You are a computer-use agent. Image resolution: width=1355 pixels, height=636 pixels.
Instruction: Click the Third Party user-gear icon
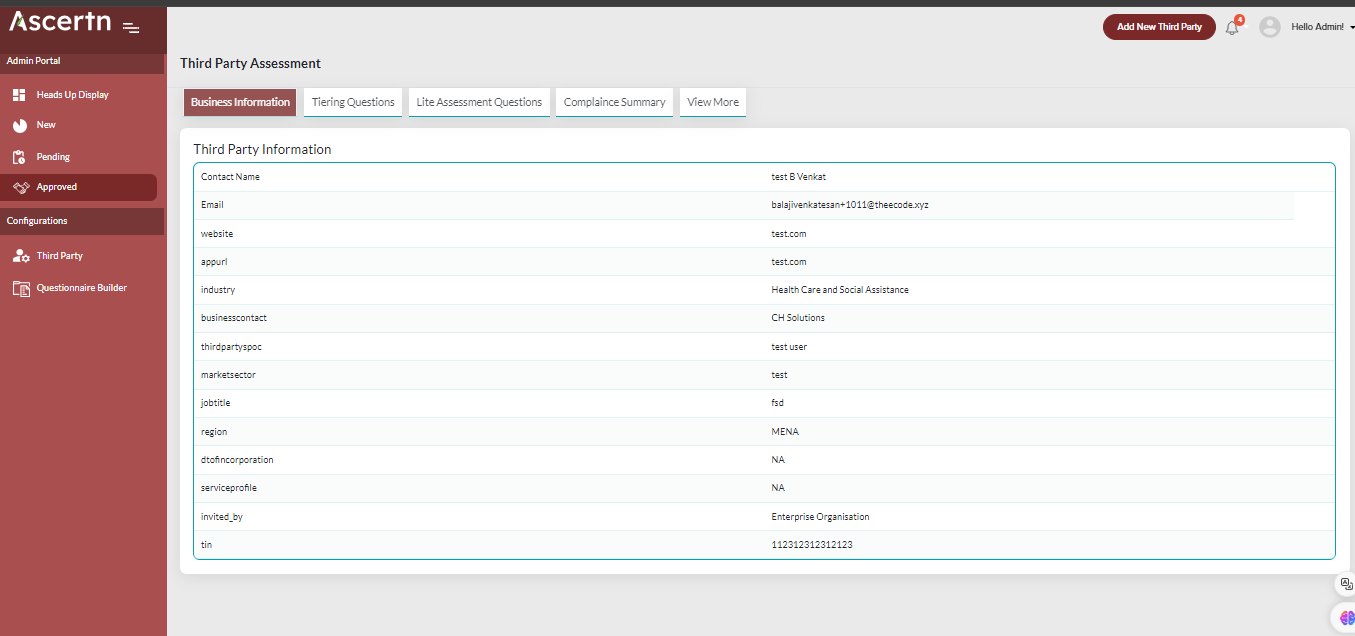20,256
